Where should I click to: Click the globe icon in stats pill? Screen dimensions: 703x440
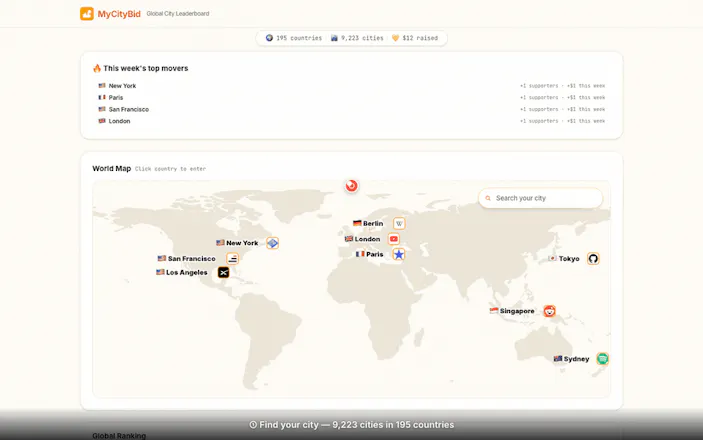tap(269, 38)
